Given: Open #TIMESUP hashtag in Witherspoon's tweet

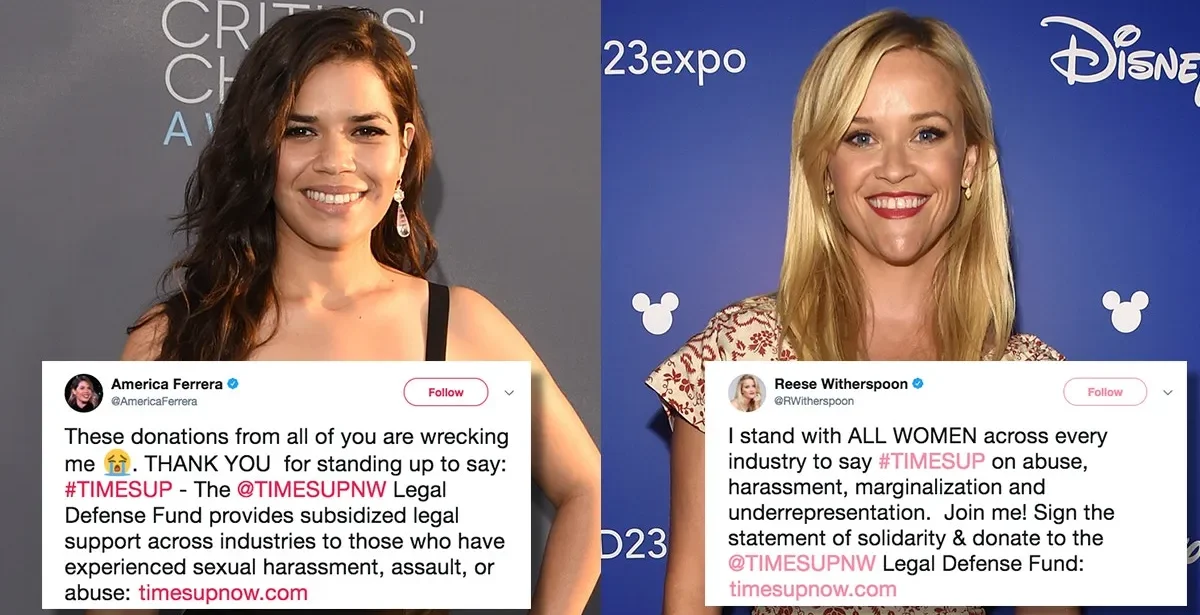Looking at the screenshot, I should point(931,462).
